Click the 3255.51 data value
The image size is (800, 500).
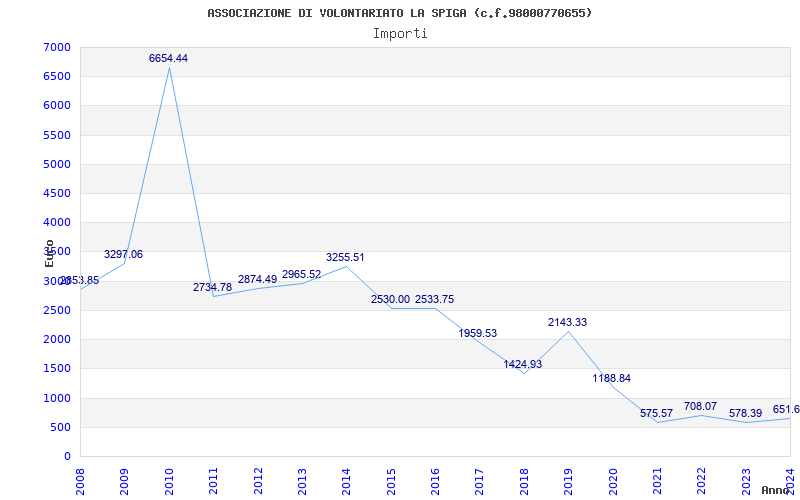click(x=345, y=257)
